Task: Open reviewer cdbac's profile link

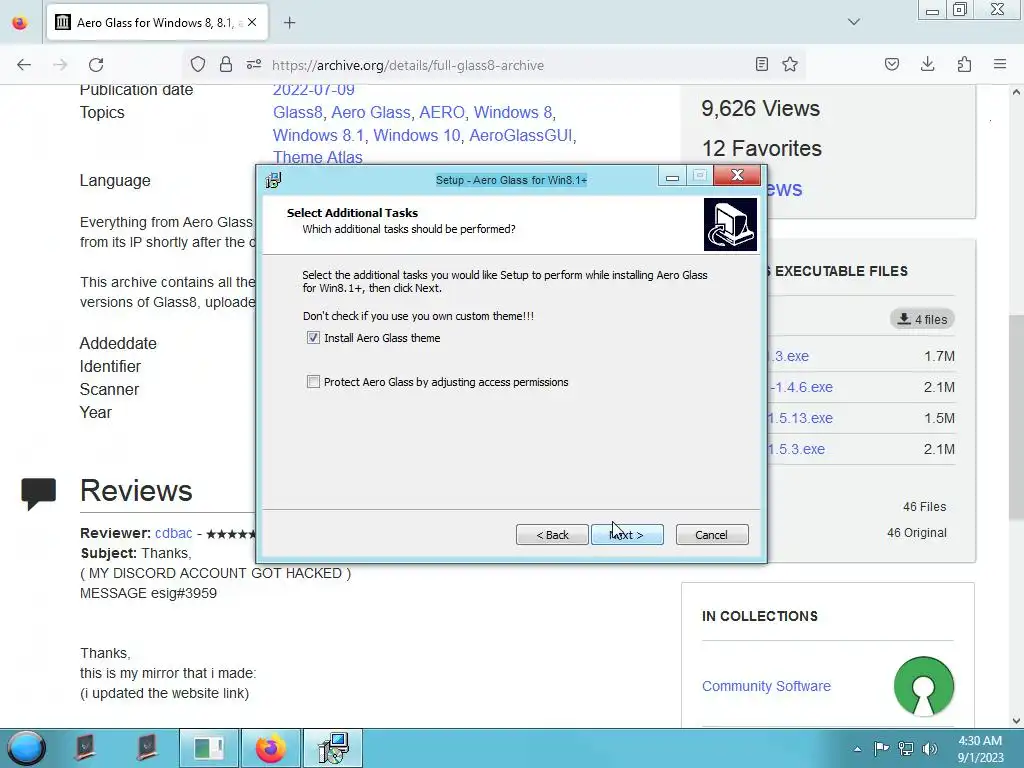Action: click(x=174, y=533)
